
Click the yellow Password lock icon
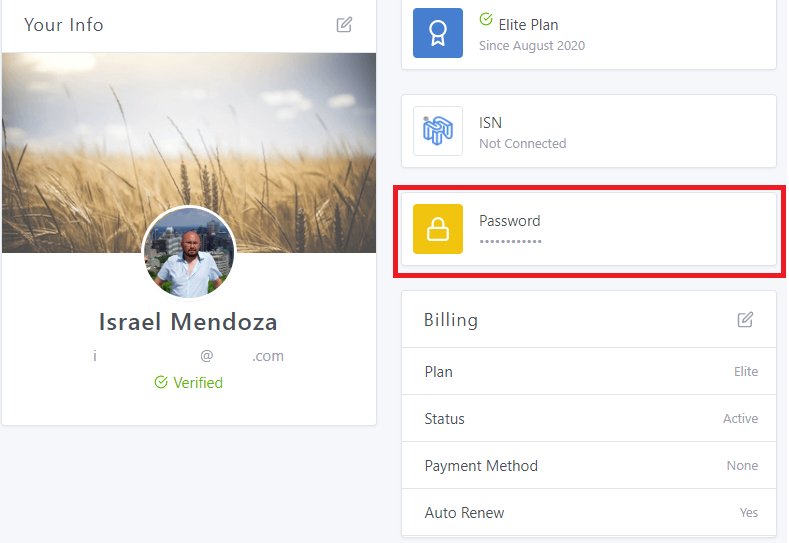click(x=438, y=229)
